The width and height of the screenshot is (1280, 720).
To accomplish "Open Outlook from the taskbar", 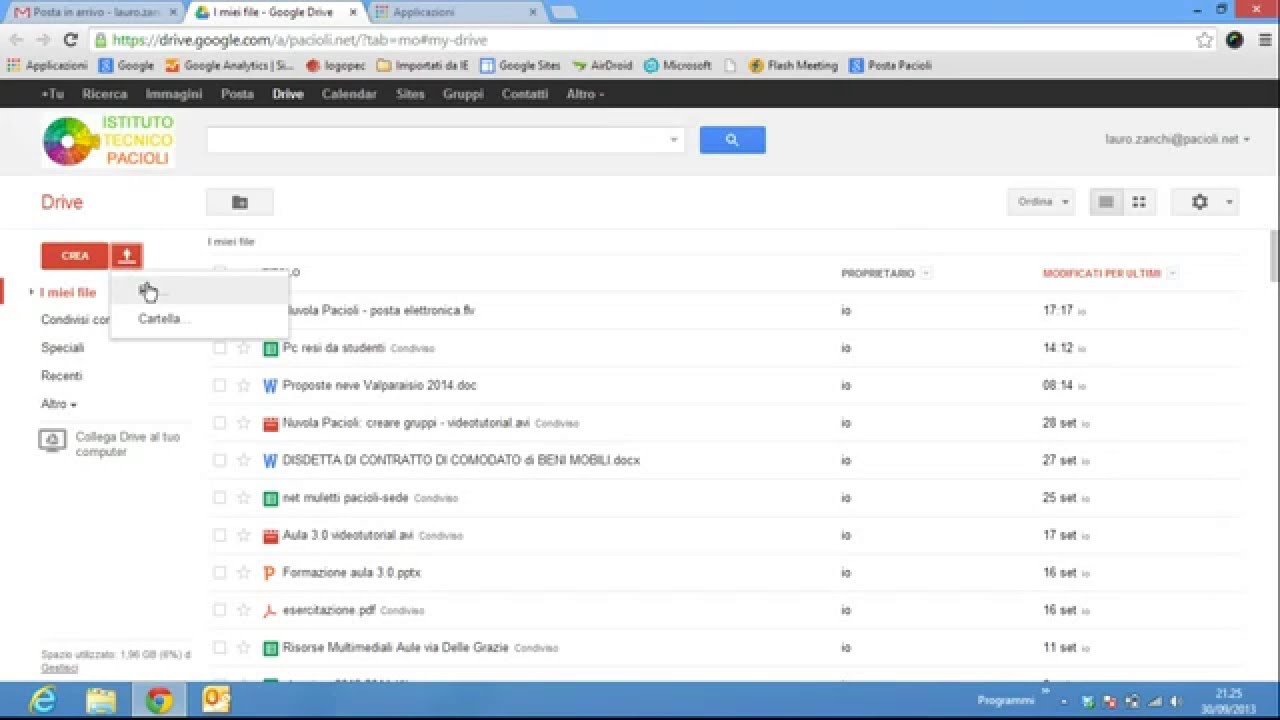I will [217, 700].
